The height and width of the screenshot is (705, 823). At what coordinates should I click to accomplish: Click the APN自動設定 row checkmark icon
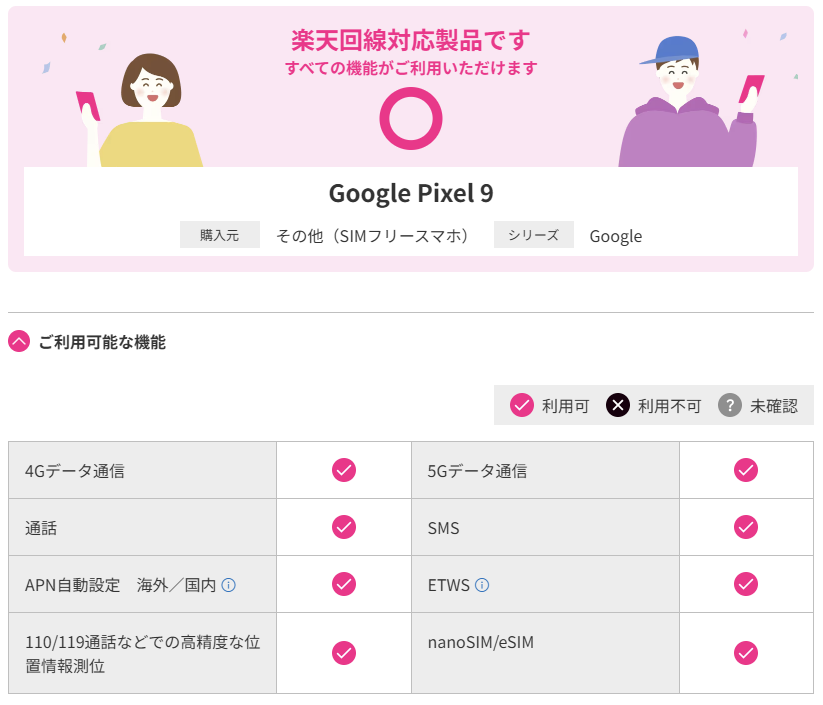[x=344, y=584]
